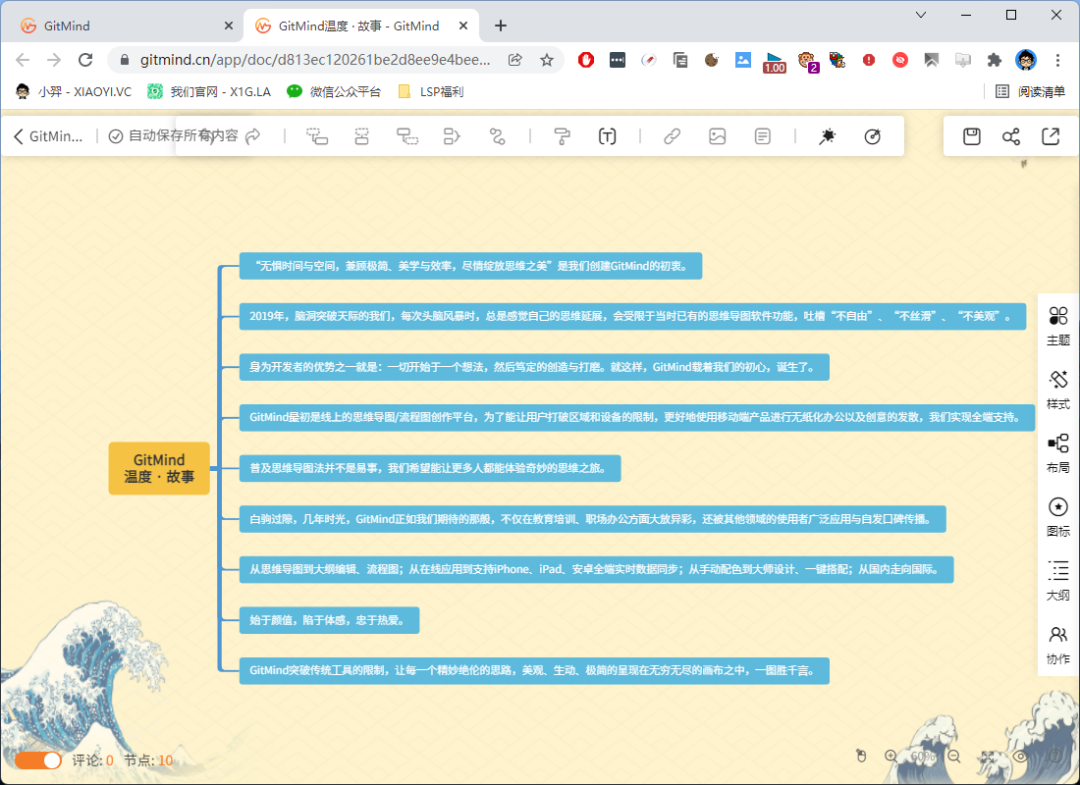Select node 始于颜值，陷于体感，忠于热爱。

pos(329,620)
